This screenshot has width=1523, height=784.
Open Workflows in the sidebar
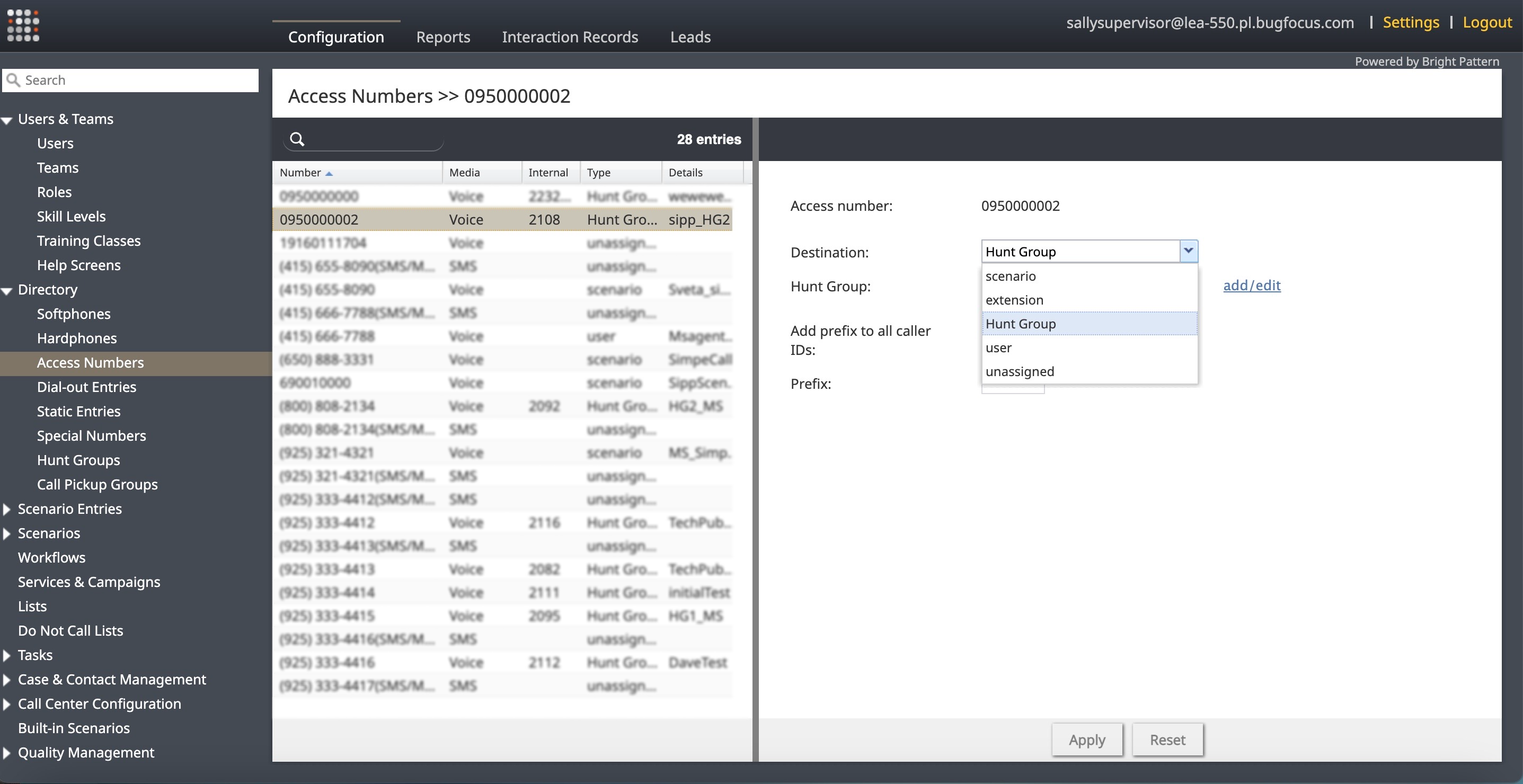51,557
